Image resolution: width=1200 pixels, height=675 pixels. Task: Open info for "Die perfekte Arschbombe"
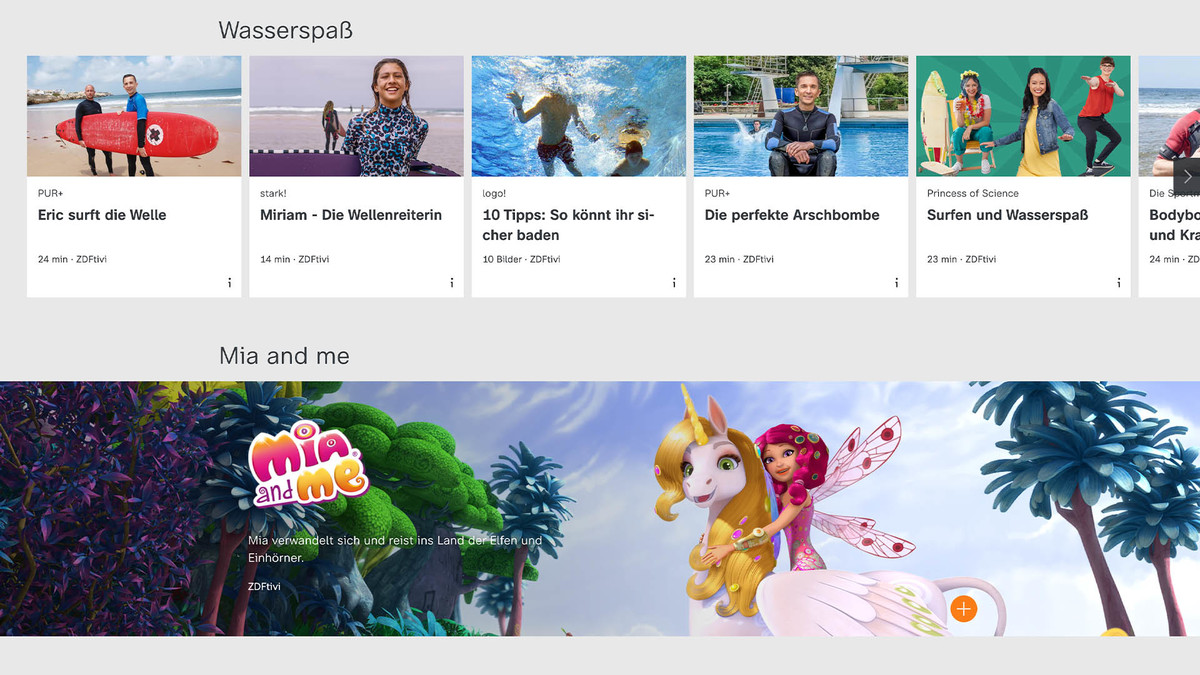[x=896, y=283]
